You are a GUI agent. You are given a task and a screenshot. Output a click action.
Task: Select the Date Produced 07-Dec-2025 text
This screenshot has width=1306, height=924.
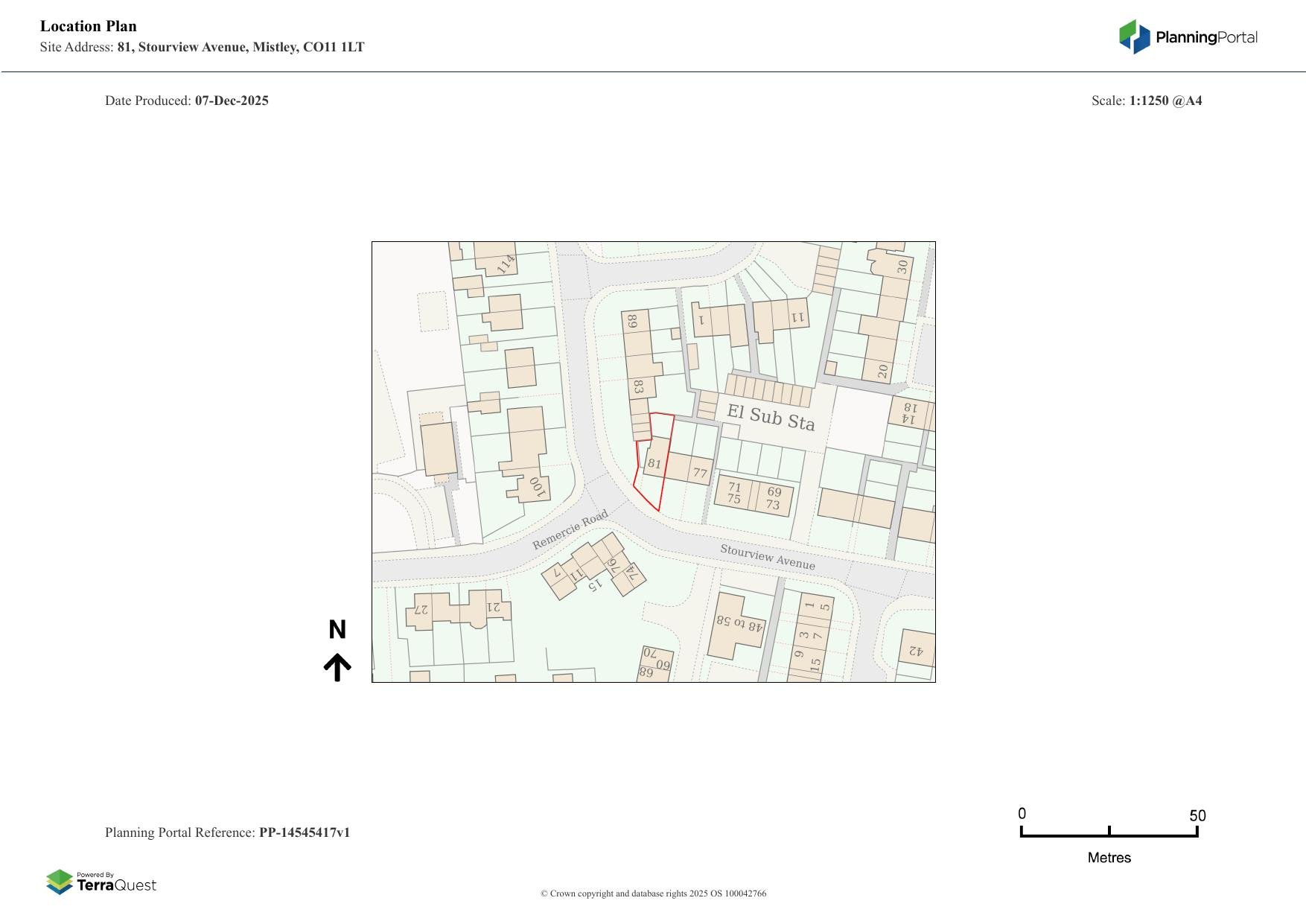click(x=187, y=100)
